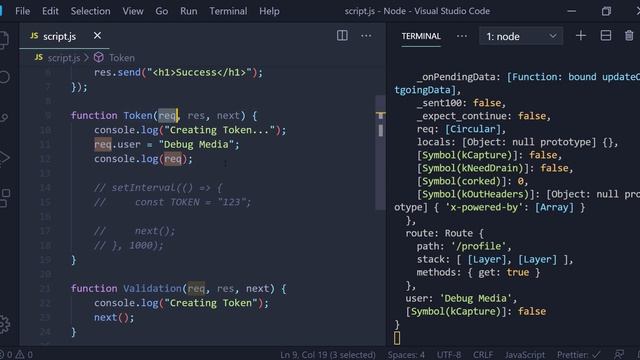
Task: Open the '1: node' terminal dropdown
Action: tap(521, 36)
